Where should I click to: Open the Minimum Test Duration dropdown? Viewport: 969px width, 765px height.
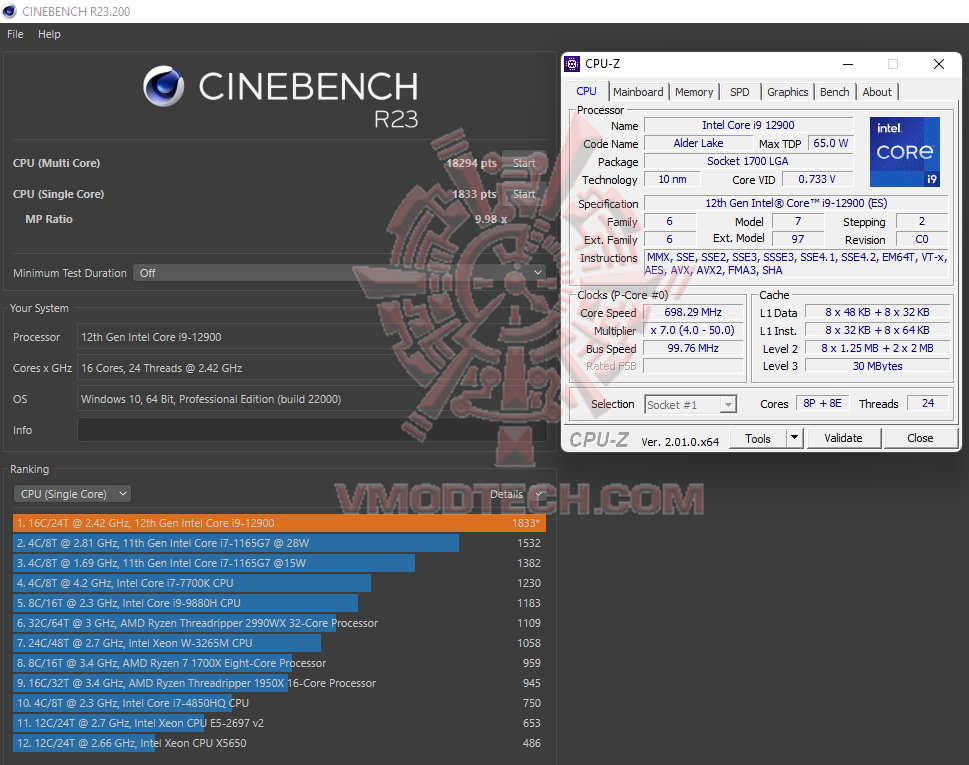pos(339,273)
